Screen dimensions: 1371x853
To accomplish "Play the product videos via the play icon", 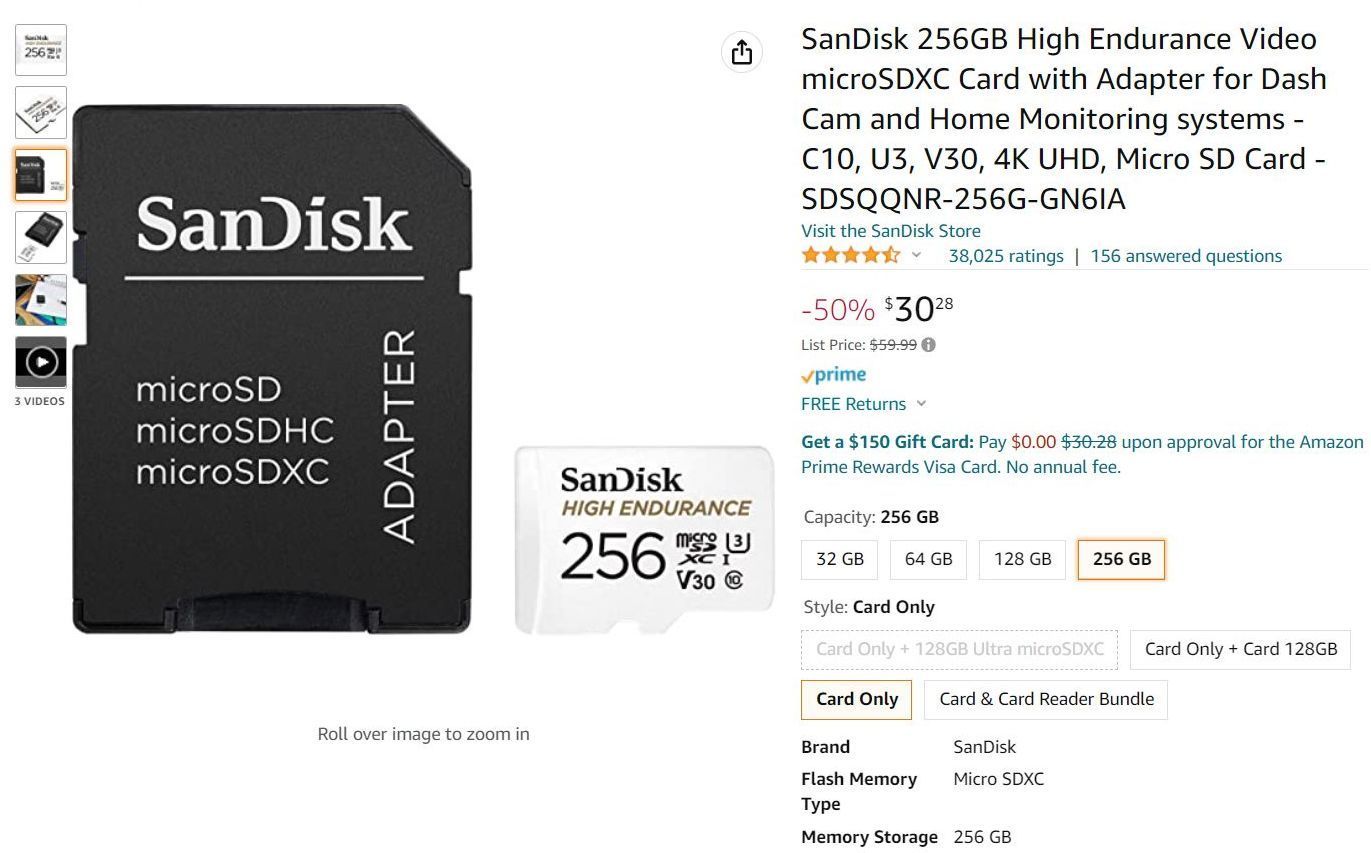I will point(40,363).
